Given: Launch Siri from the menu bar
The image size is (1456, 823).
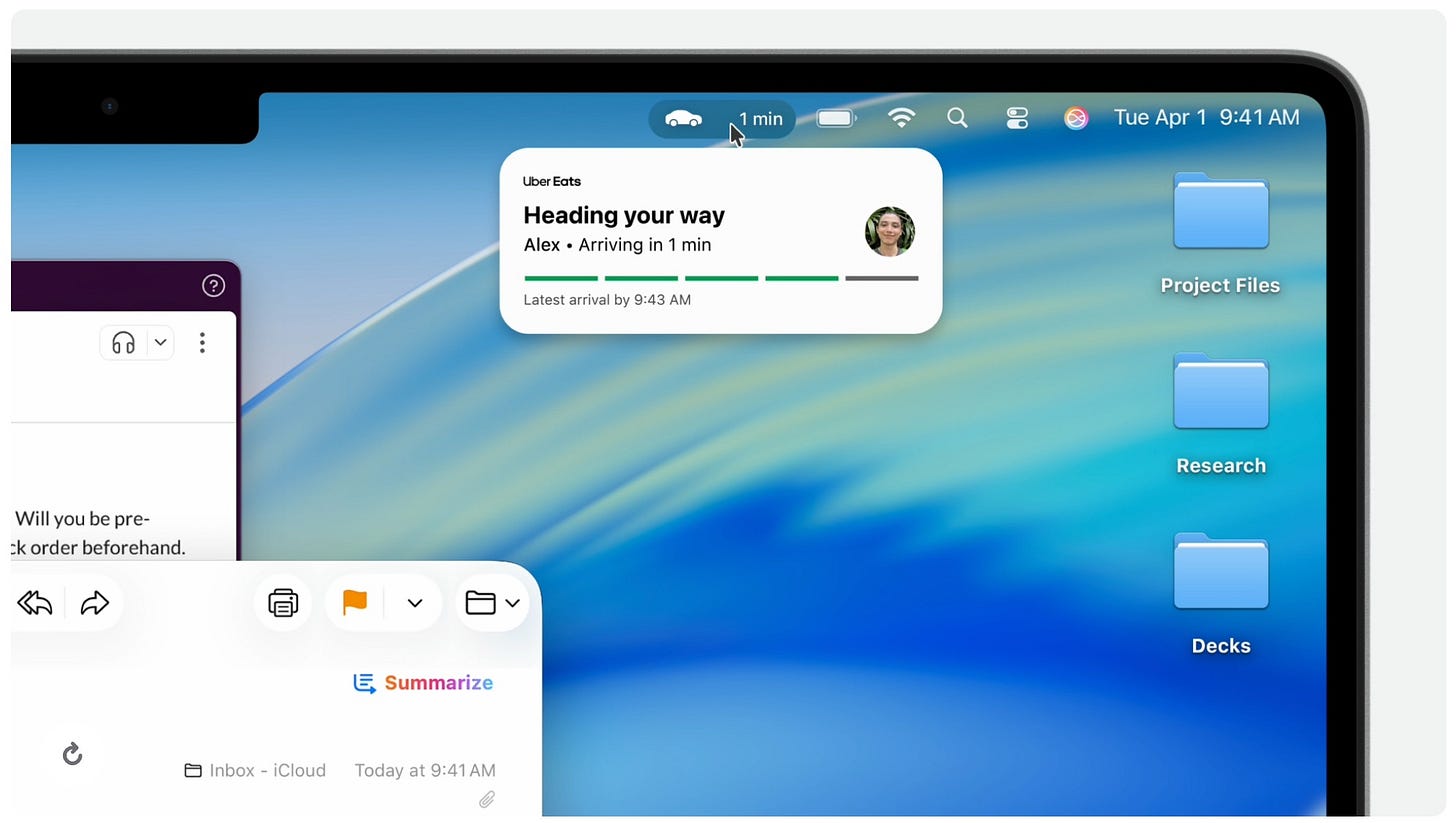Looking at the screenshot, I should [1076, 118].
